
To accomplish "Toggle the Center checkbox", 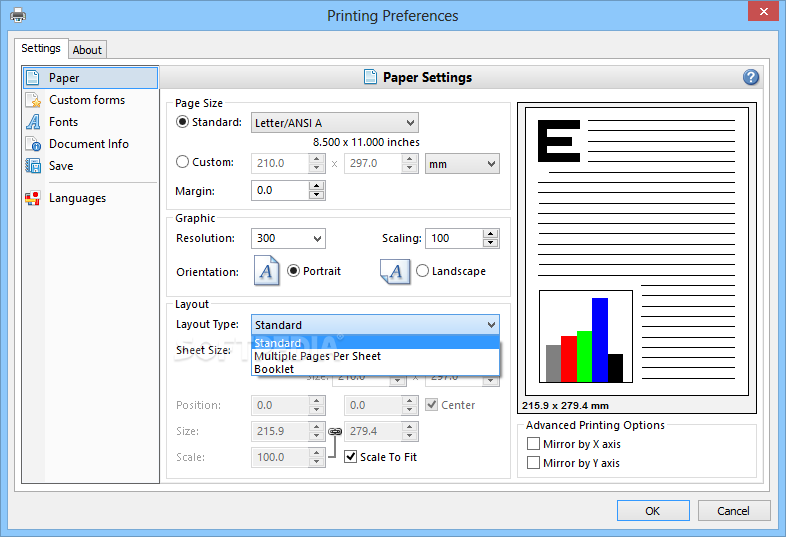I will (x=431, y=405).
